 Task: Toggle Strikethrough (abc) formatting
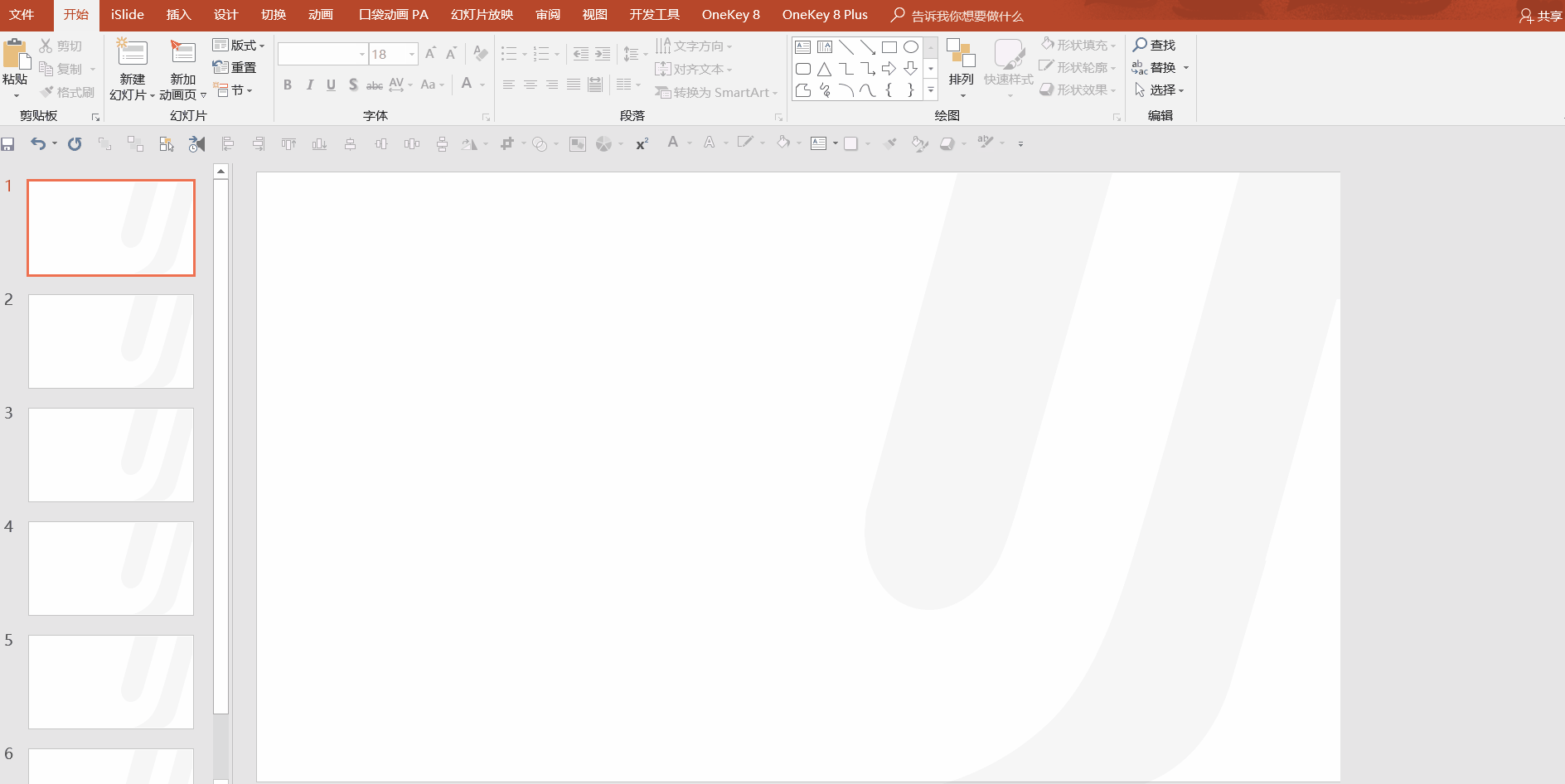coord(375,85)
